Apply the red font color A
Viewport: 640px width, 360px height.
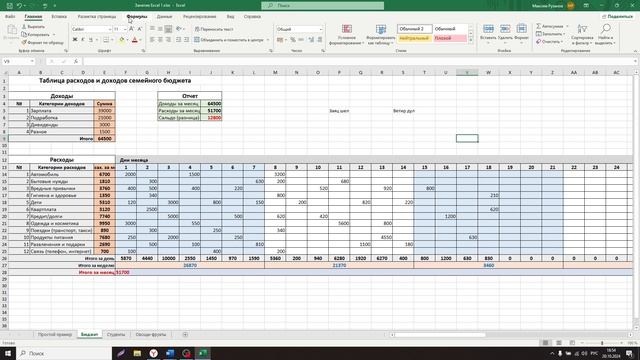135,40
